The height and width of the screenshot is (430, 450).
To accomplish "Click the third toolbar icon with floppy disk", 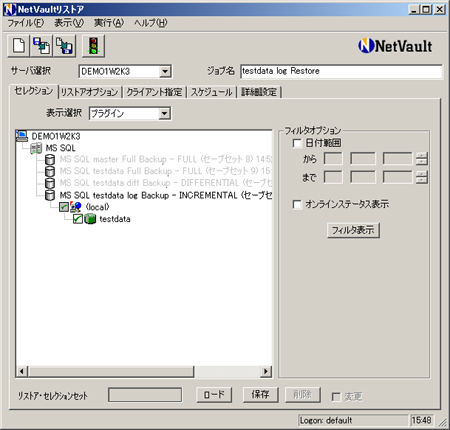I will pyautogui.click(x=65, y=46).
